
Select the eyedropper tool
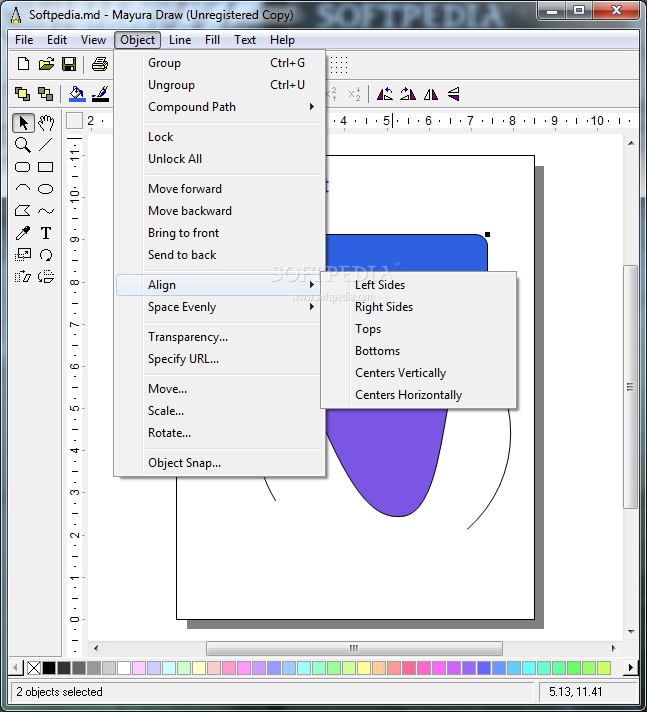pos(23,233)
